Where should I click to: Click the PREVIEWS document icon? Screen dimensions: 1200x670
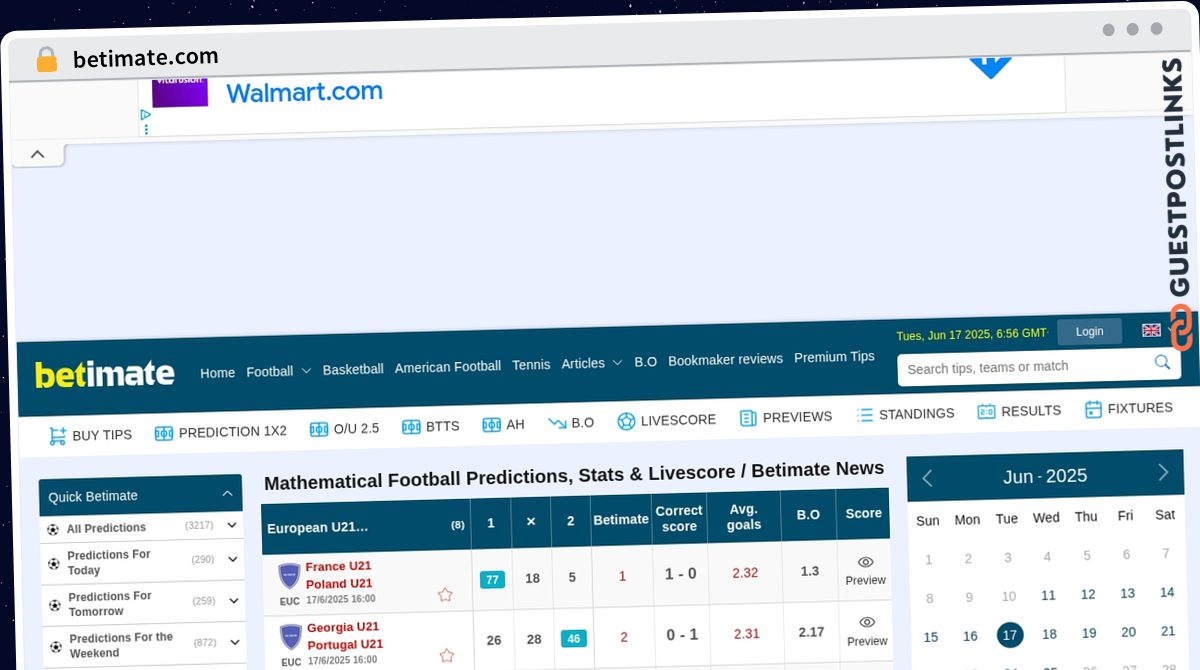click(748, 418)
